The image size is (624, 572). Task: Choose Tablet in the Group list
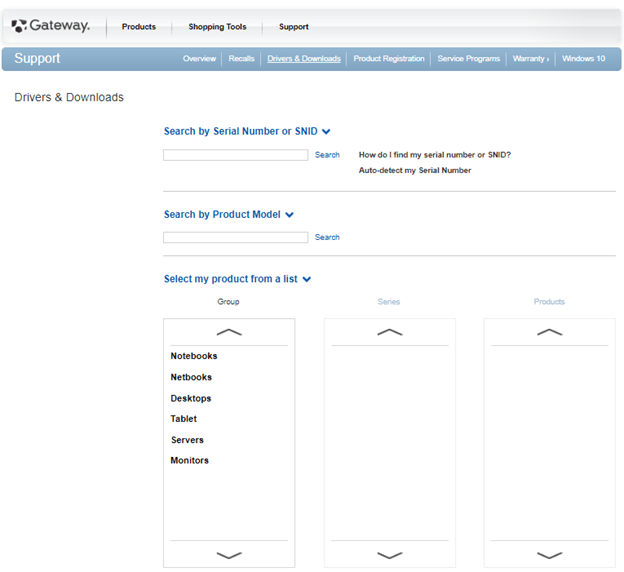click(x=183, y=419)
